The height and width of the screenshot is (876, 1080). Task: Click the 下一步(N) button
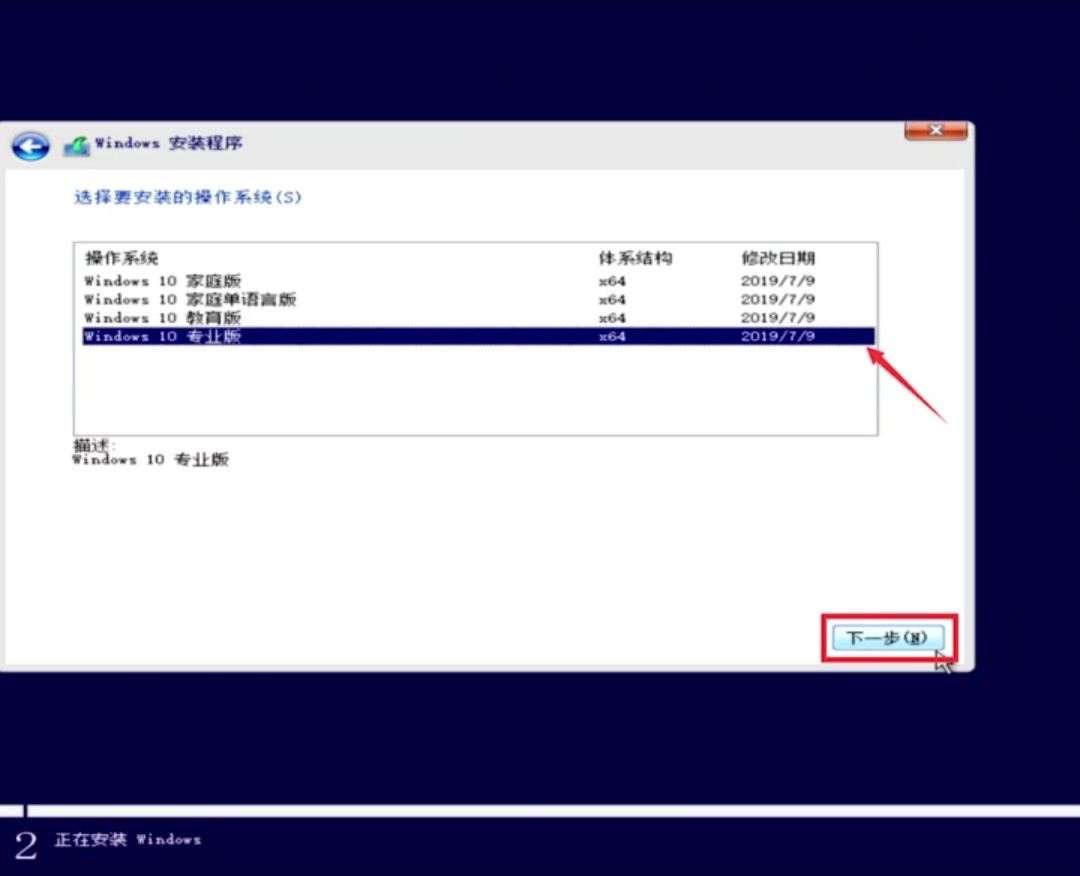pyautogui.click(x=888, y=638)
